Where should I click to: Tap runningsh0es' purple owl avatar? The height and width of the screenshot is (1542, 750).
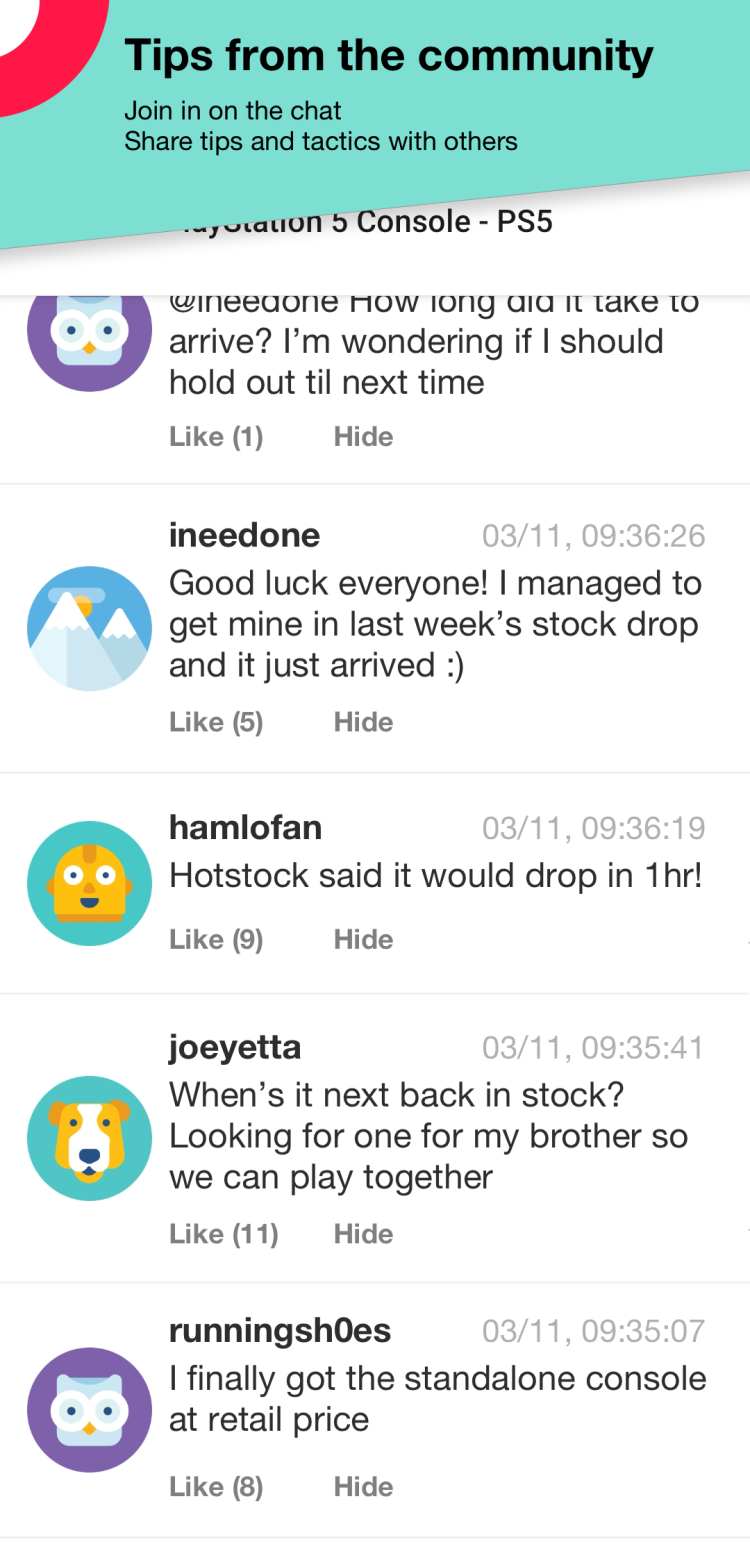coord(89,1410)
